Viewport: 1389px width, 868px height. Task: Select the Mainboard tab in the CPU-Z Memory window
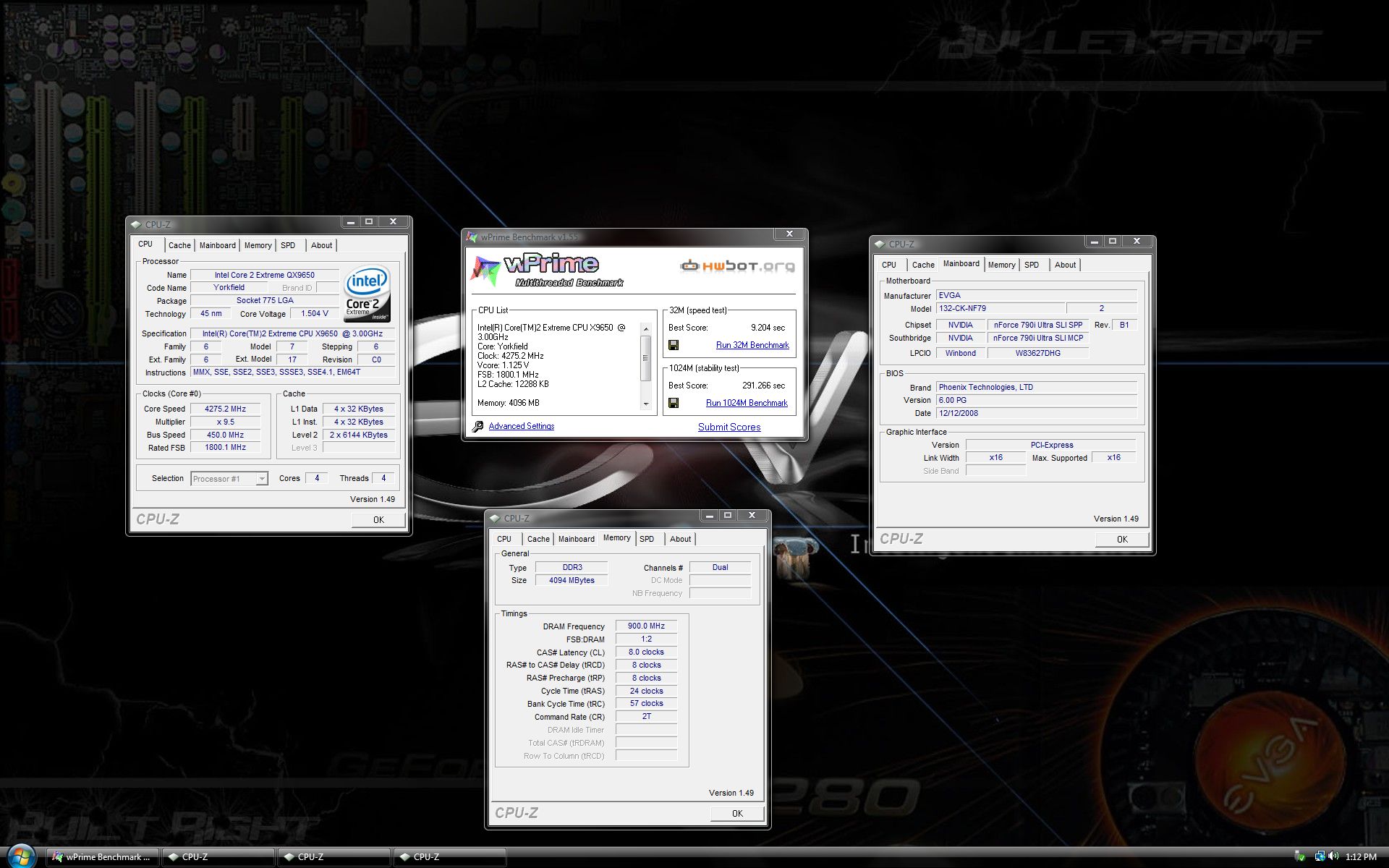(x=577, y=539)
